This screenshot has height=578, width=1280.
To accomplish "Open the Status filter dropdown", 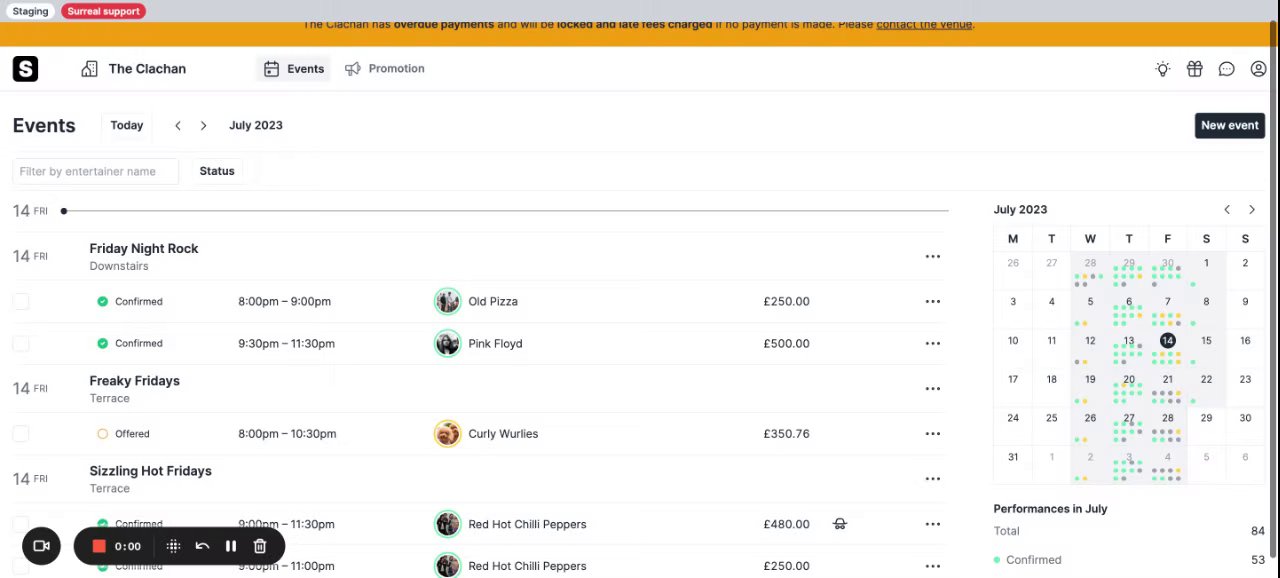I will (217, 171).
